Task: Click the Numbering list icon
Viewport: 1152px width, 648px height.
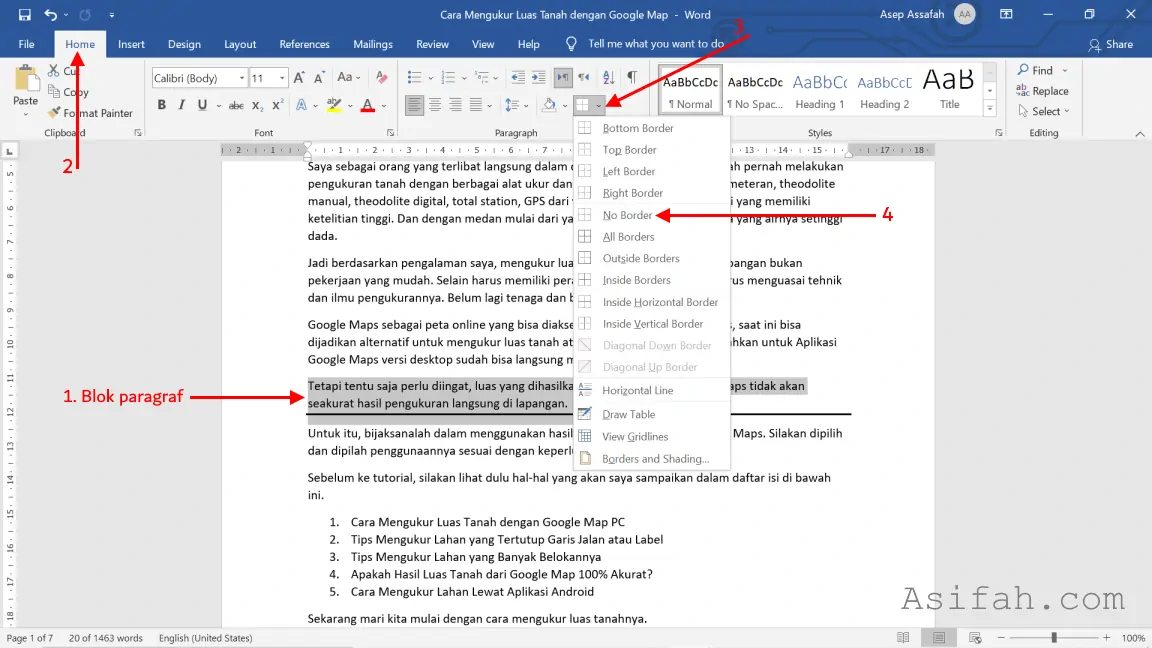Action: 448,78
